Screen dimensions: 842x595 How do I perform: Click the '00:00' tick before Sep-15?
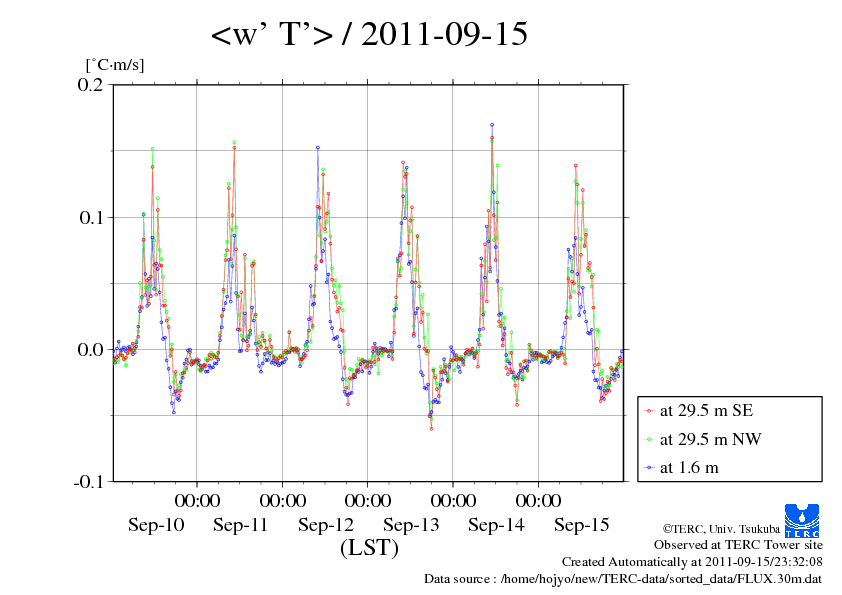(538, 500)
